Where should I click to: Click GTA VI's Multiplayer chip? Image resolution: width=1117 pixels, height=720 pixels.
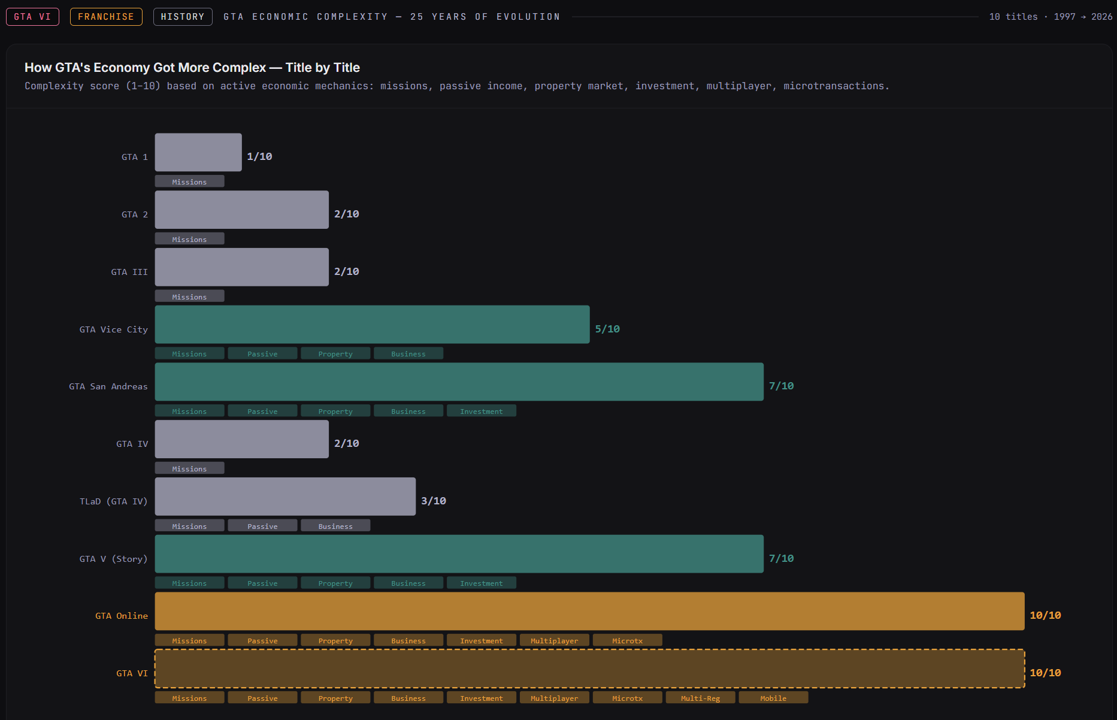[x=554, y=698]
